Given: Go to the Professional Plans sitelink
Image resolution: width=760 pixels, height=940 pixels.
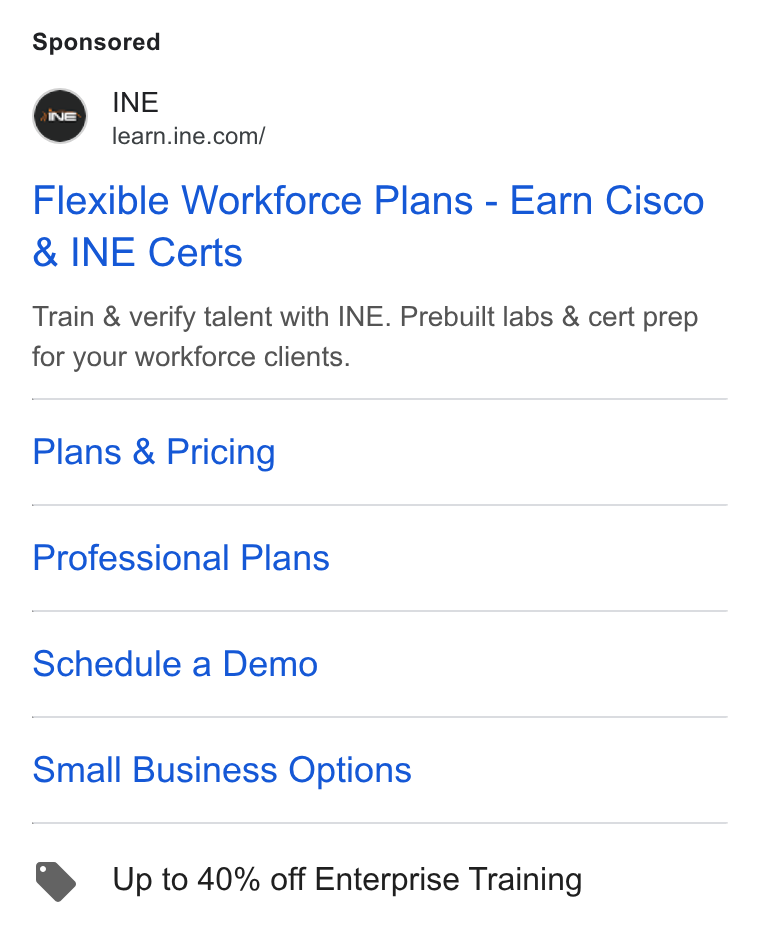Looking at the screenshot, I should (x=181, y=558).
